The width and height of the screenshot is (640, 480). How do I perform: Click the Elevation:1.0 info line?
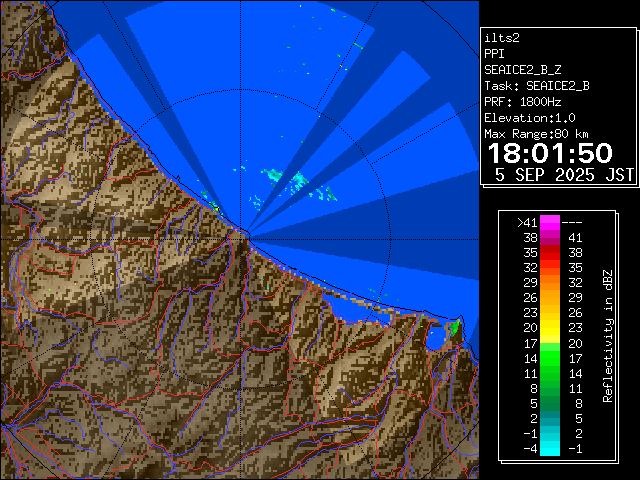point(526,117)
